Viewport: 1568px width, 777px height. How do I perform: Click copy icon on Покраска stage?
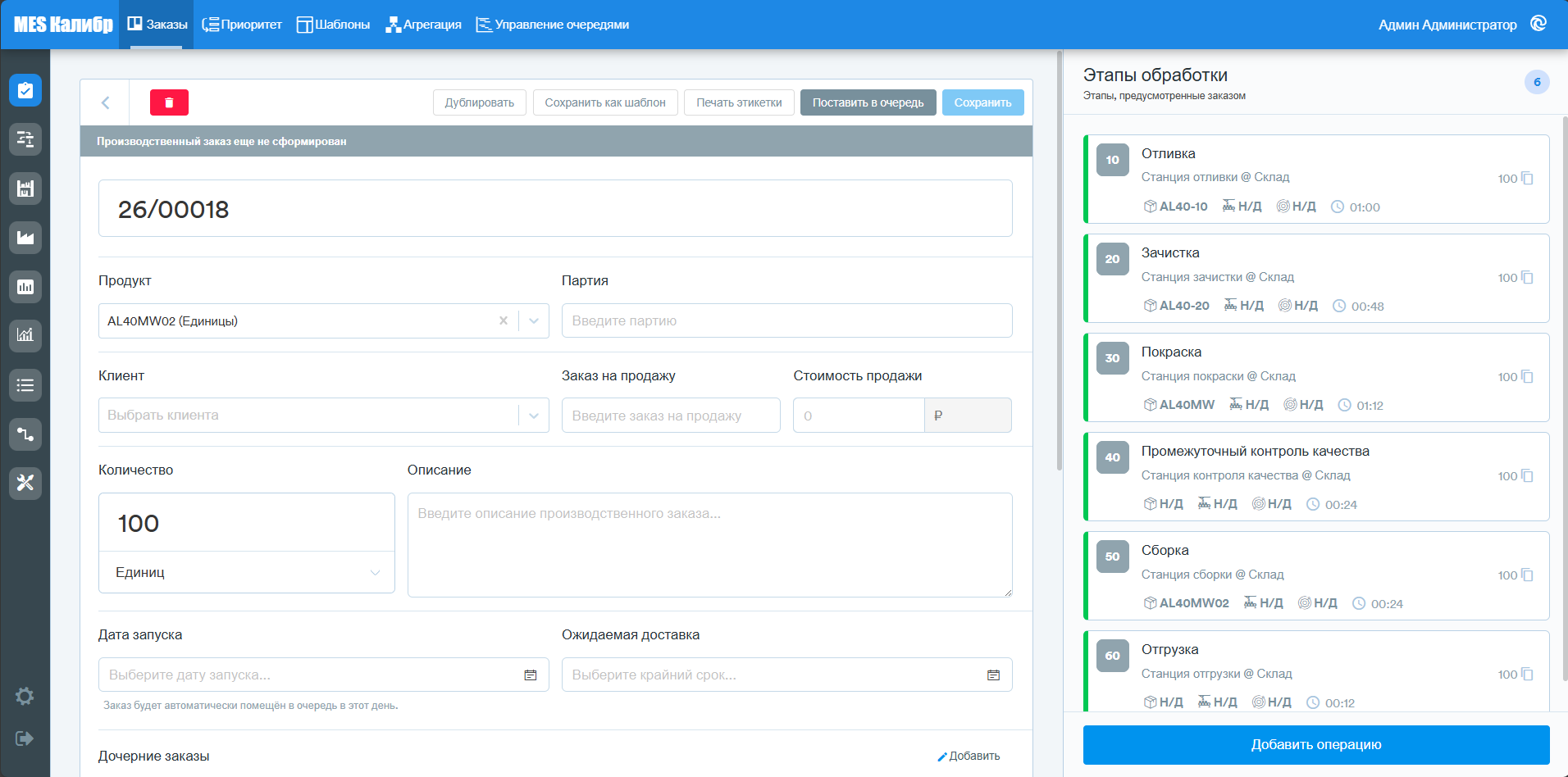[x=1527, y=376]
